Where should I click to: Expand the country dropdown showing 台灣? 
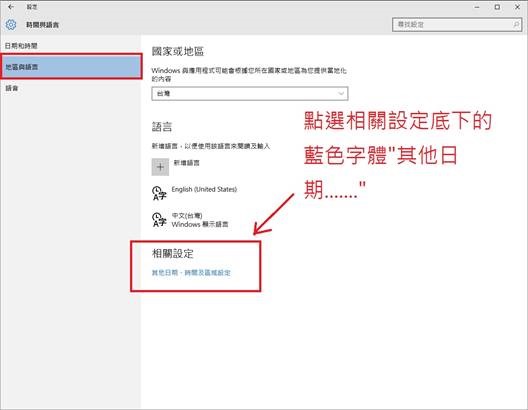(250, 94)
